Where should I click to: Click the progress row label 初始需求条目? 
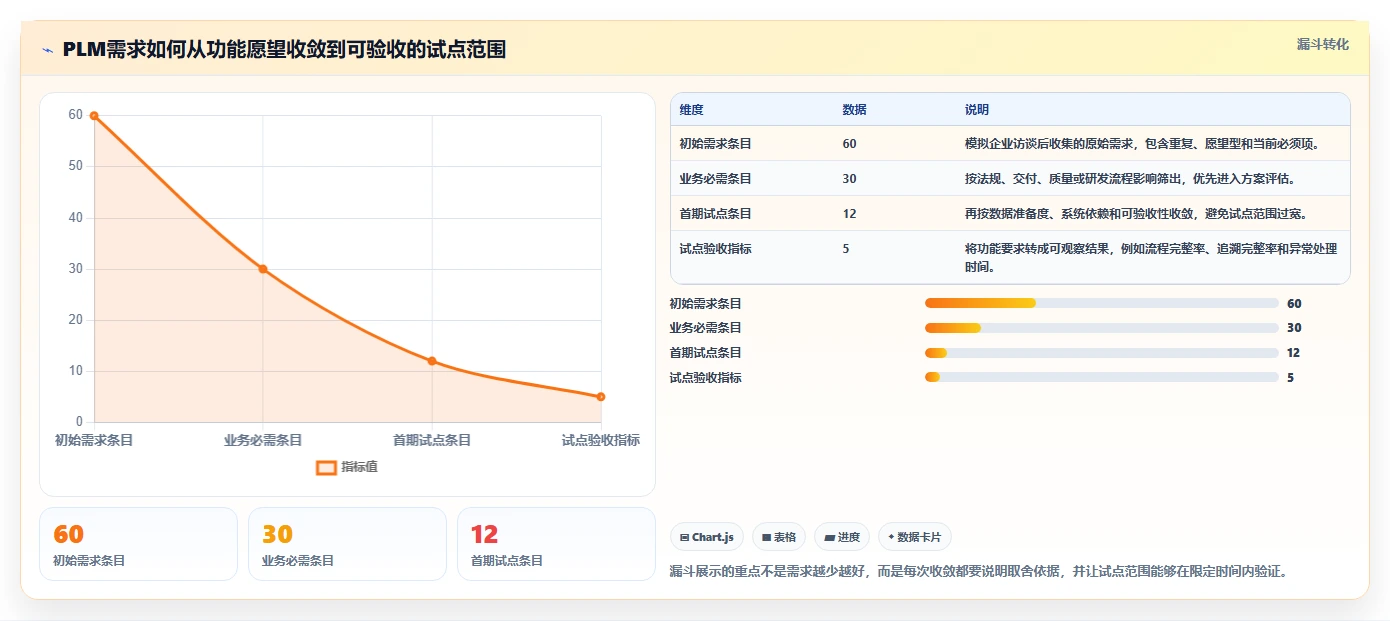(706, 304)
